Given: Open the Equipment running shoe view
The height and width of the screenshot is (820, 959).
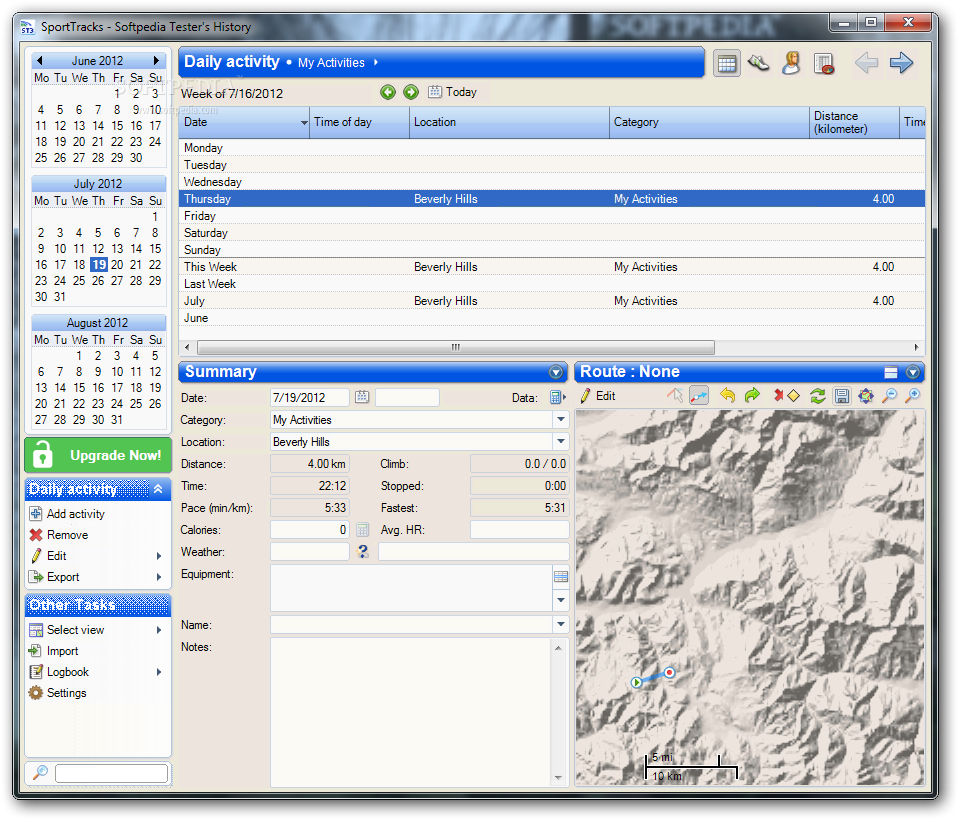Looking at the screenshot, I should [758, 62].
